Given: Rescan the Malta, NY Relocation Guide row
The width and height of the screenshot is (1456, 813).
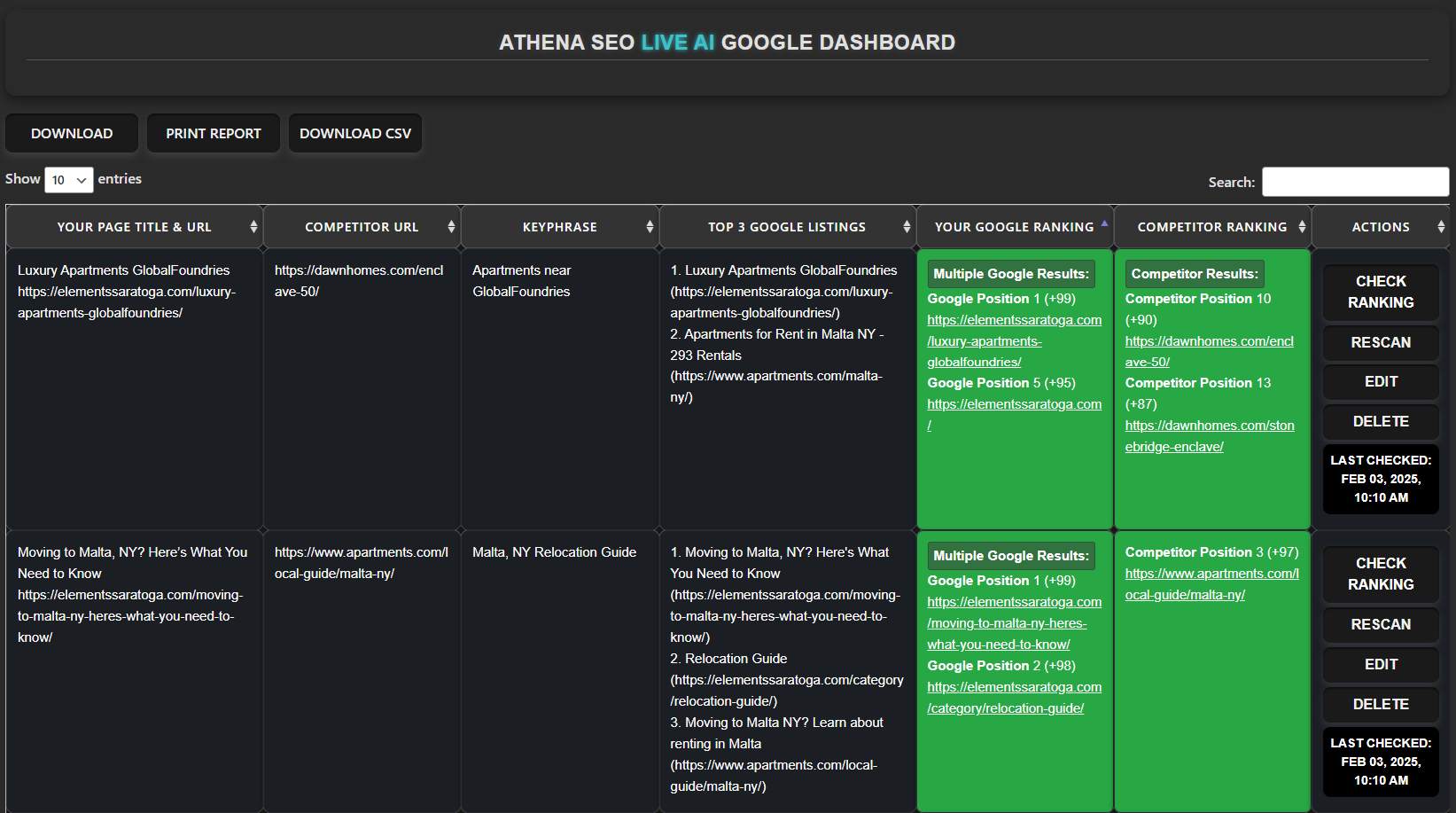Looking at the screenshot, I should 1381,624.
